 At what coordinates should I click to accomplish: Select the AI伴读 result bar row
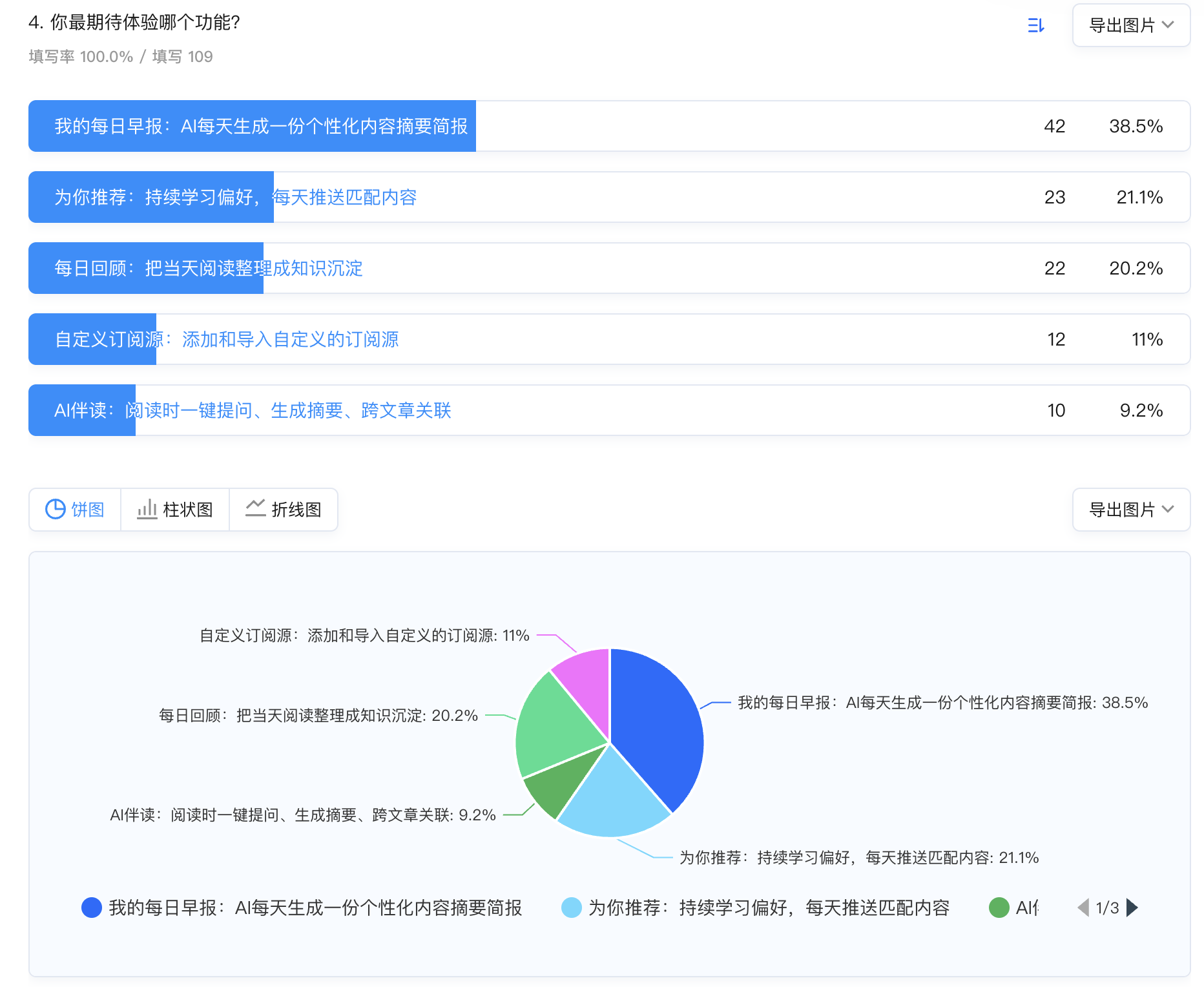(x=608, y=410)
